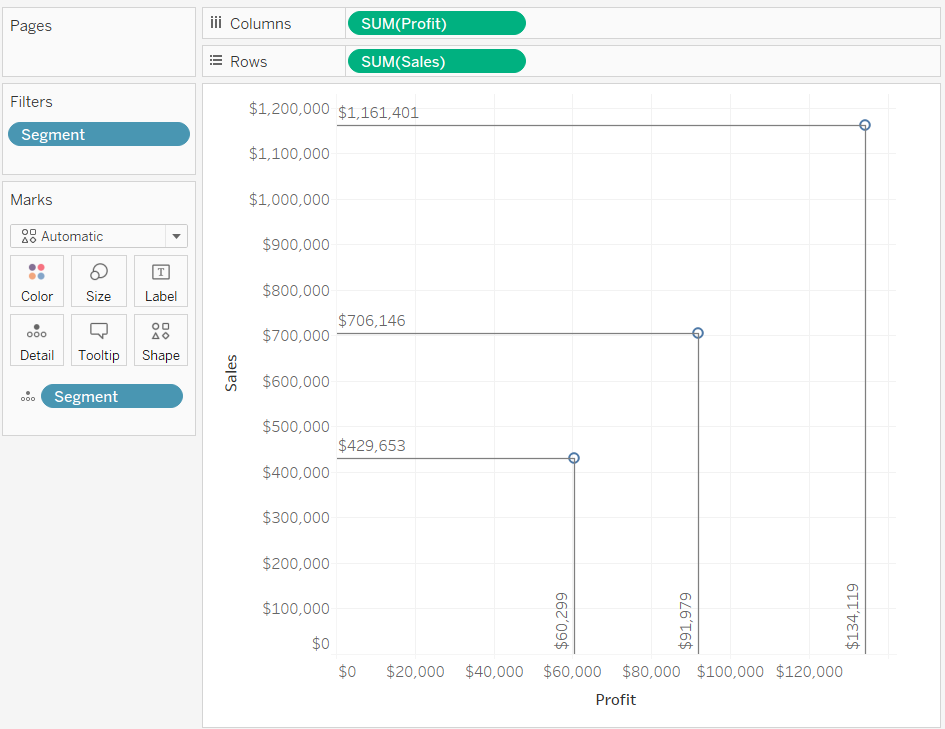Select the data point at $429,653 sales

(x=574, y=458)
